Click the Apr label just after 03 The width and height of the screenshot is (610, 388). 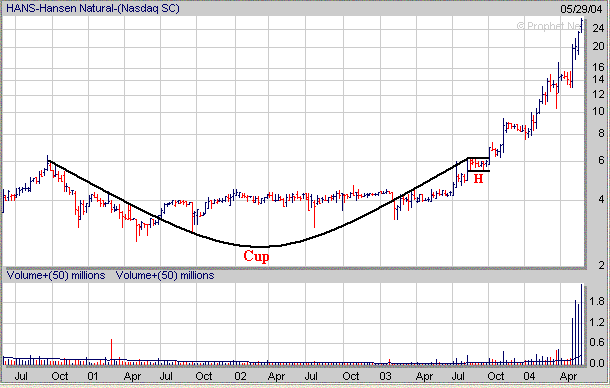point(424,377)
